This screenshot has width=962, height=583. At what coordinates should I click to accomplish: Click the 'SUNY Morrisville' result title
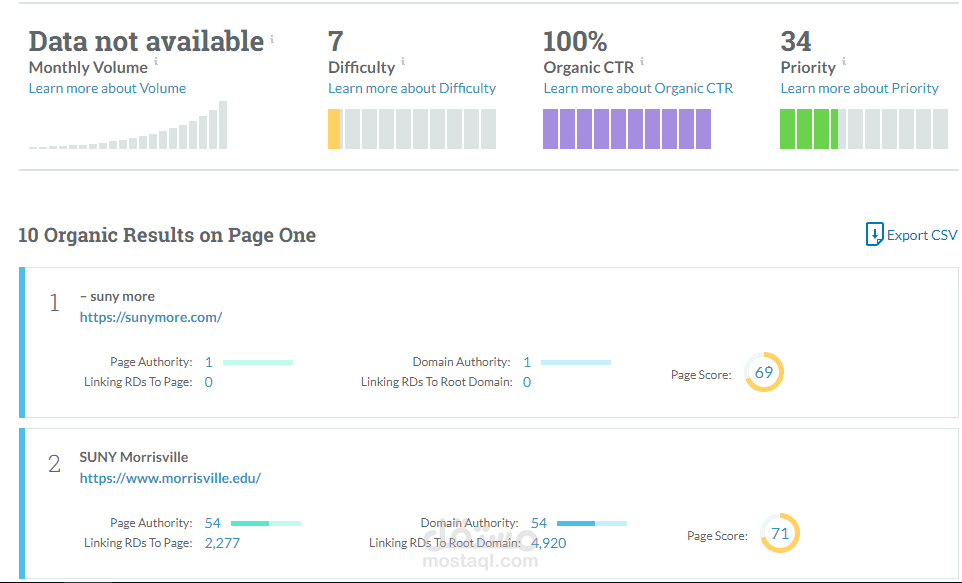[134, 457]
